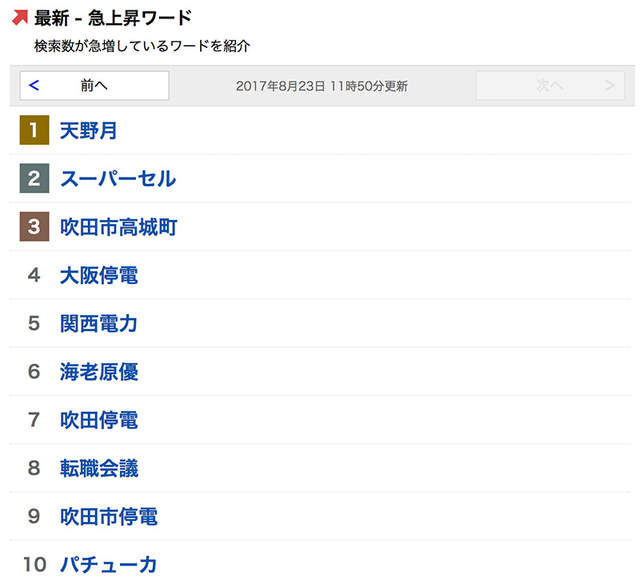This screenshot has height=588, width=640.
Task: Open the パチューカ keyword link
Action: (x=108, y=565)
